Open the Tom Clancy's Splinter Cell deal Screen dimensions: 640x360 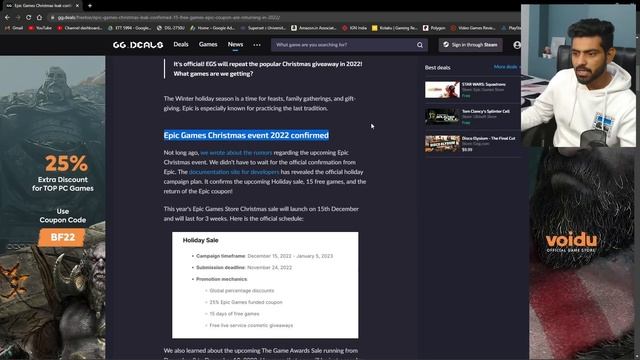pos(486,111)
